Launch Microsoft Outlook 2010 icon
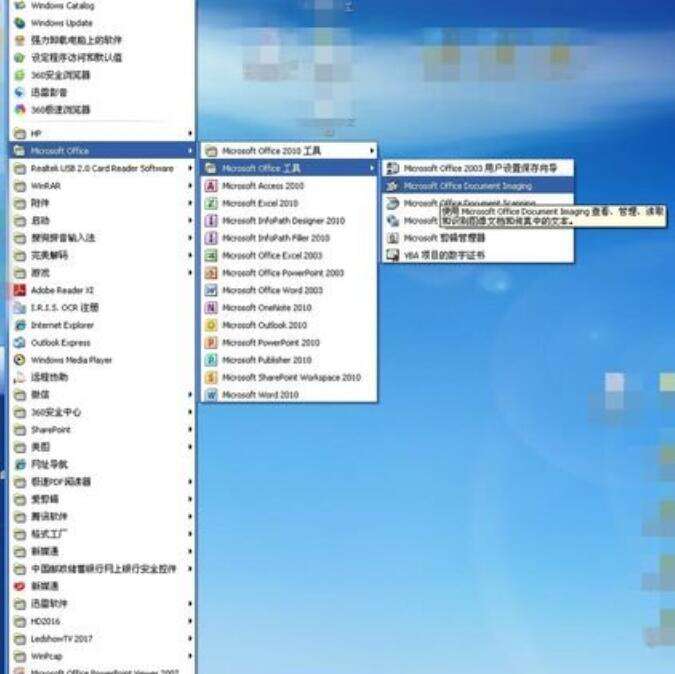 click(211, 325)
